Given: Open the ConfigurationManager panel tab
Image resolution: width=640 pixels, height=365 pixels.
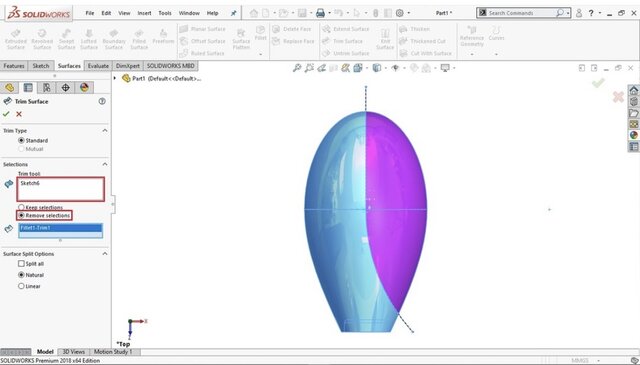Looking at the screenshot, I should click(47, 87).
